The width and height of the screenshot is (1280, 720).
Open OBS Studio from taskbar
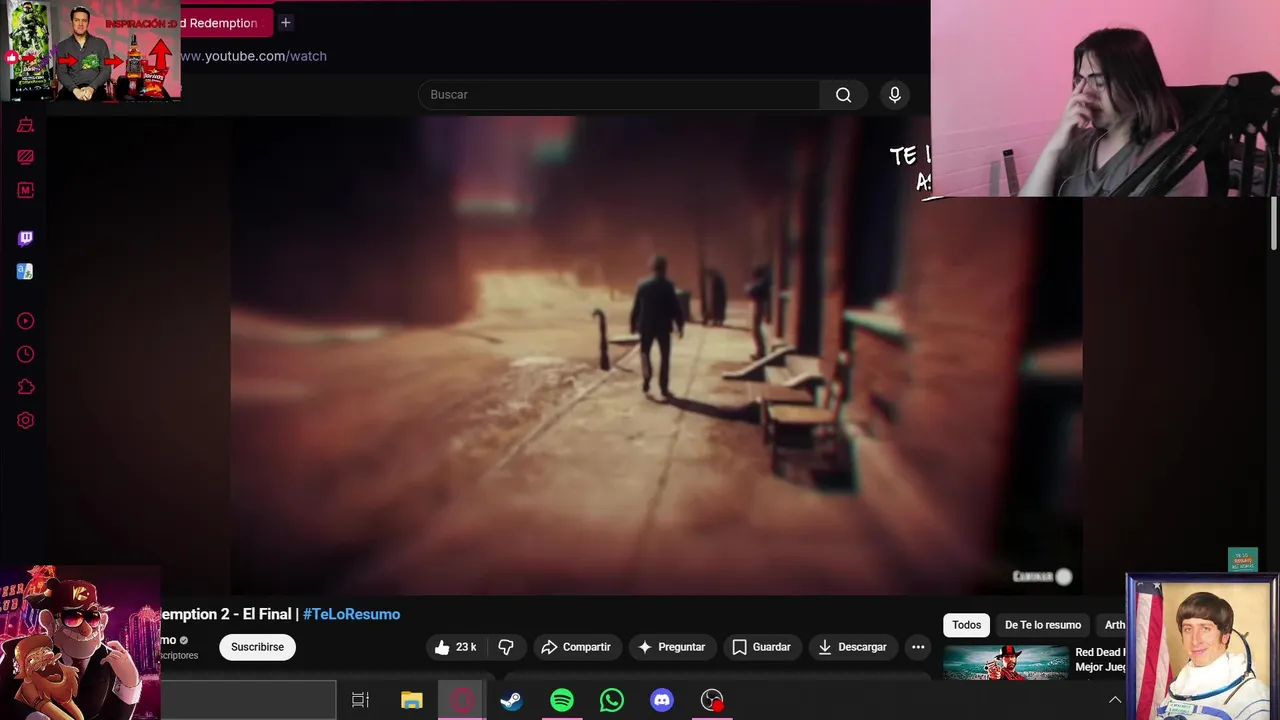point(712,700)
